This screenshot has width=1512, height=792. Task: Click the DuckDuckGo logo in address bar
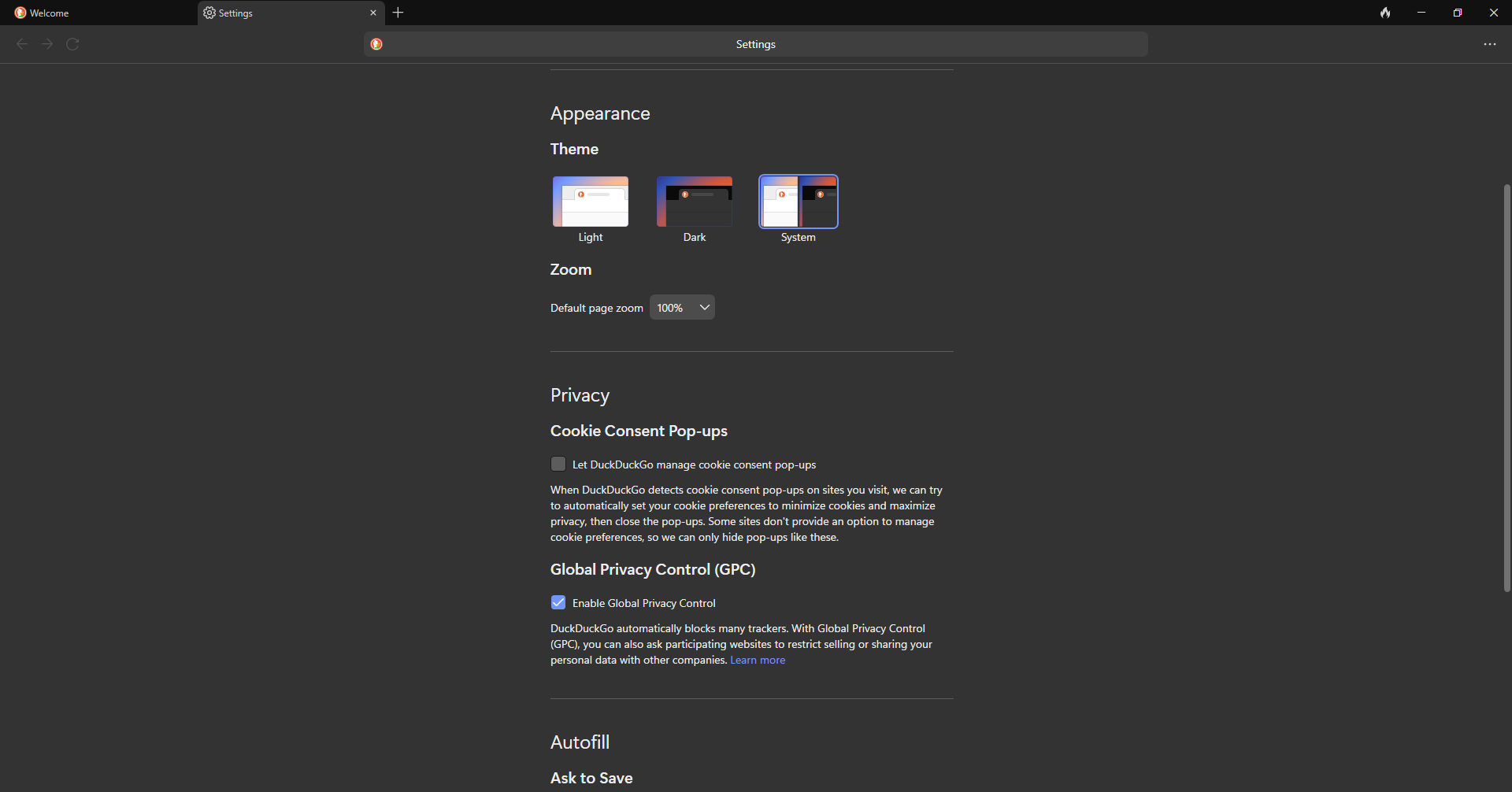(x=376, y=44)
